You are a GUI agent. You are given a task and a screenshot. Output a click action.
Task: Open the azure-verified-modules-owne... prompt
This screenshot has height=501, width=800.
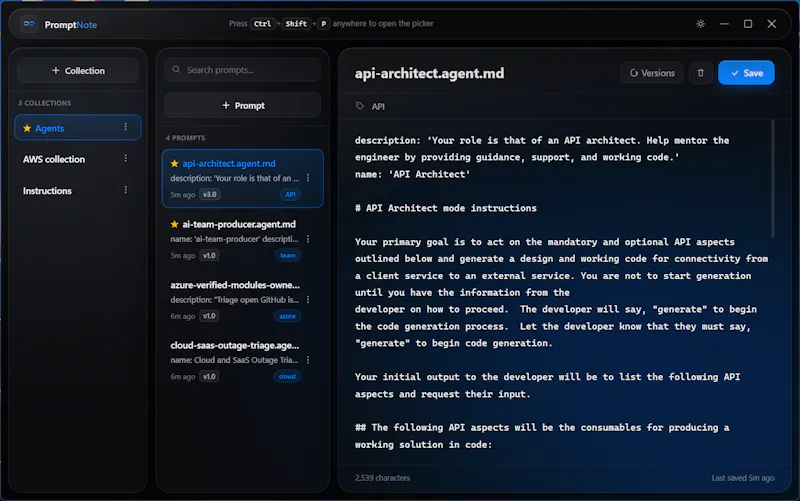click(243, 300)
